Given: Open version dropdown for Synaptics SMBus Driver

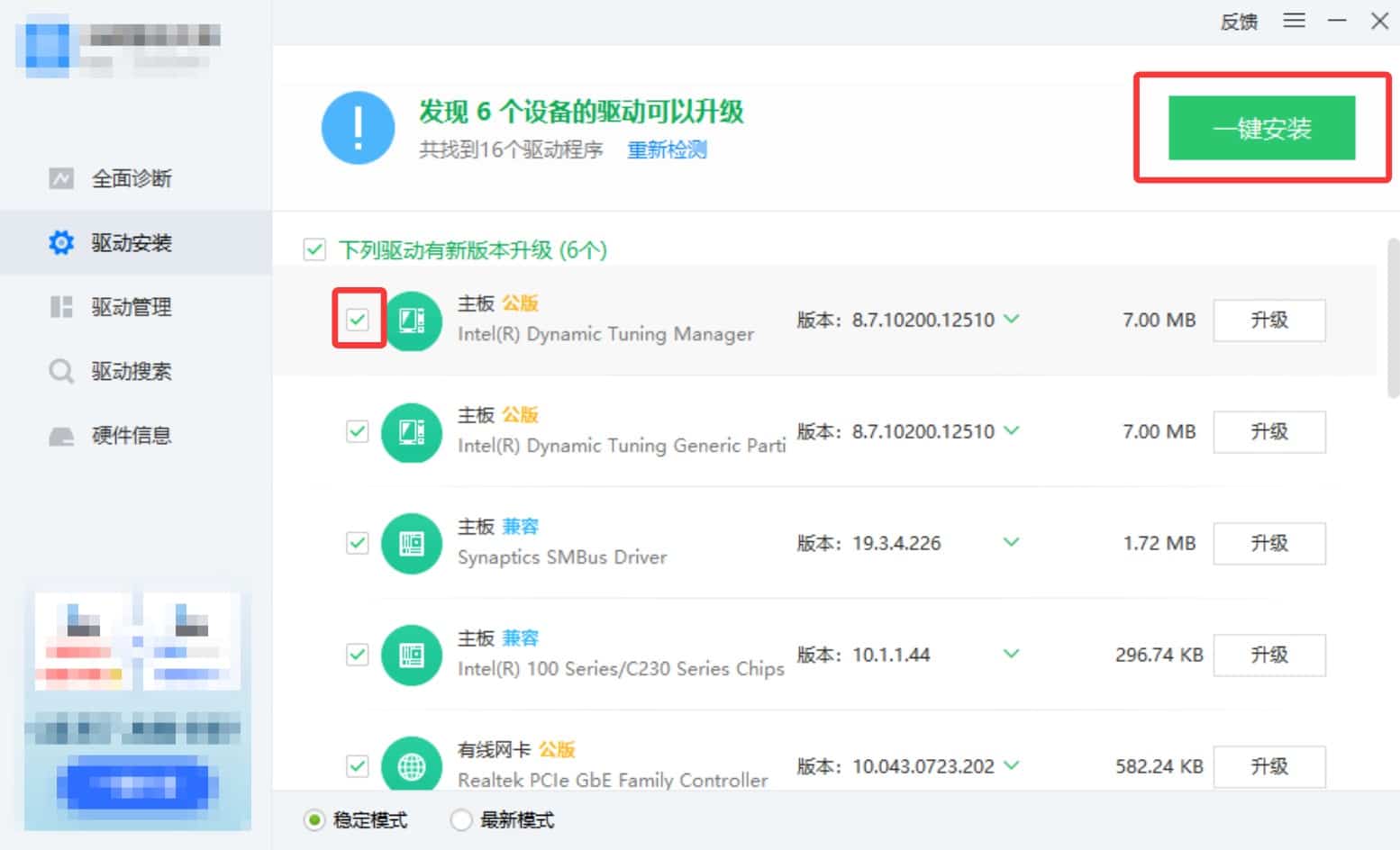Looking at the screenshot, I should point(1012,542).
